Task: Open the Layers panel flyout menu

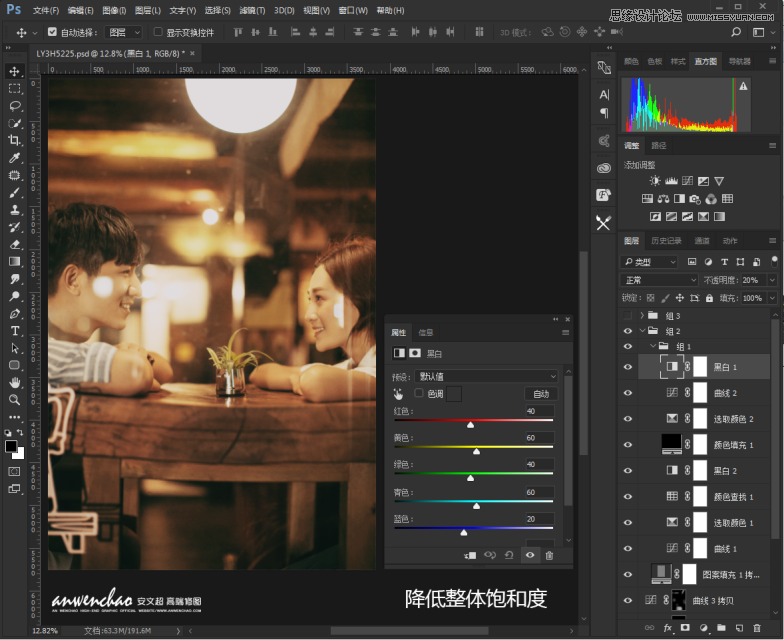Action: click(x=772, y=240)
